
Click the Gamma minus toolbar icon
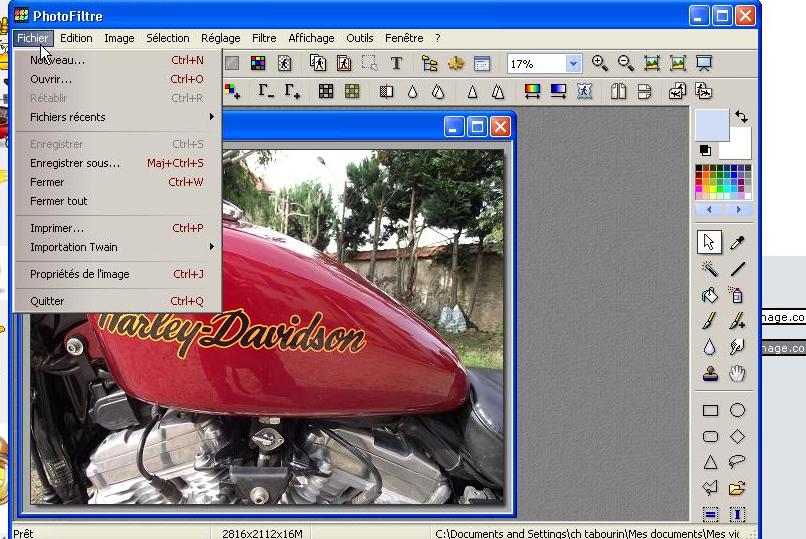coord(266,91)
